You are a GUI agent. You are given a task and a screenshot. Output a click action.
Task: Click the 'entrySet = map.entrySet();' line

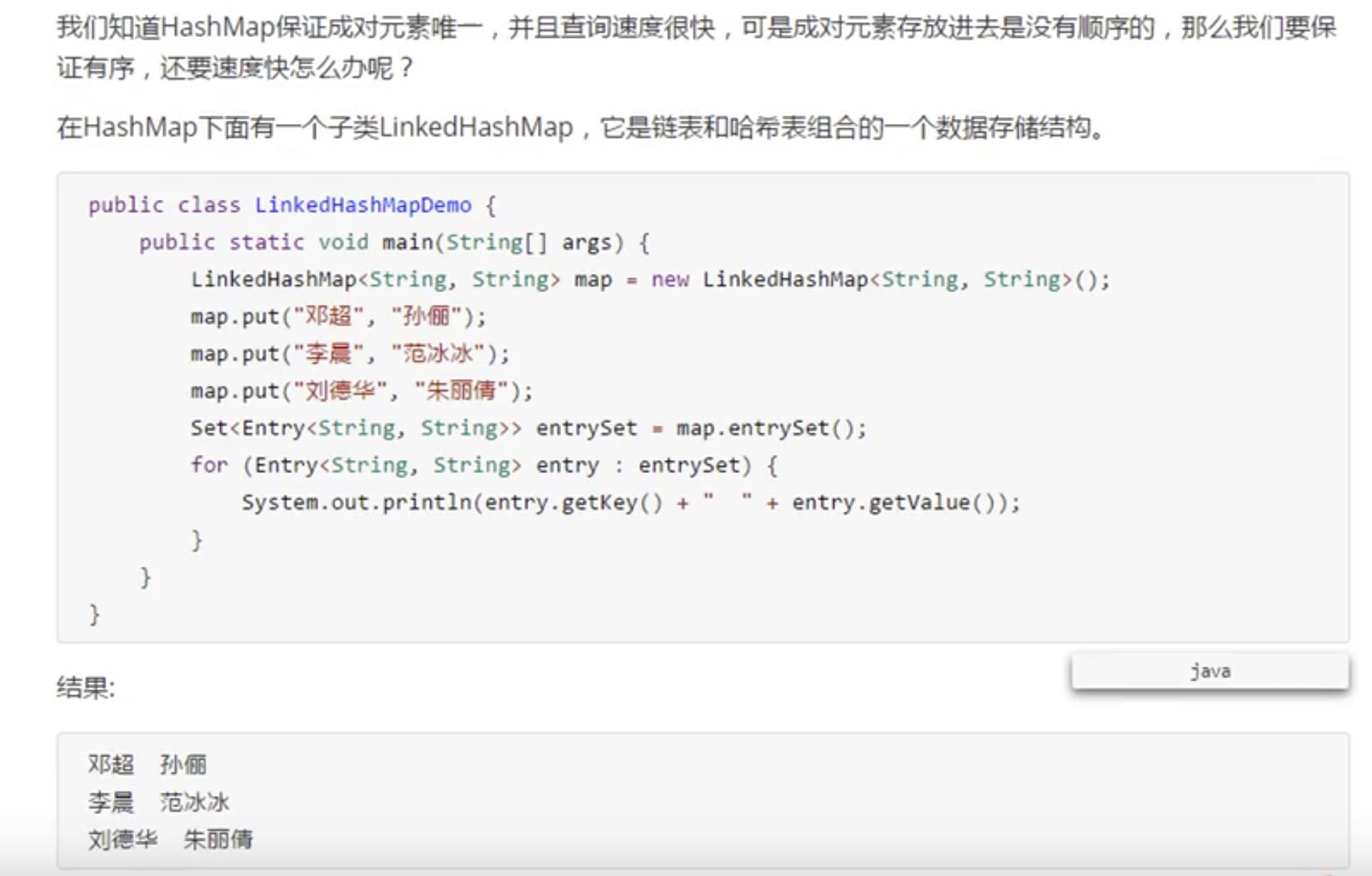pyautogui.click(x=529, y=428)
